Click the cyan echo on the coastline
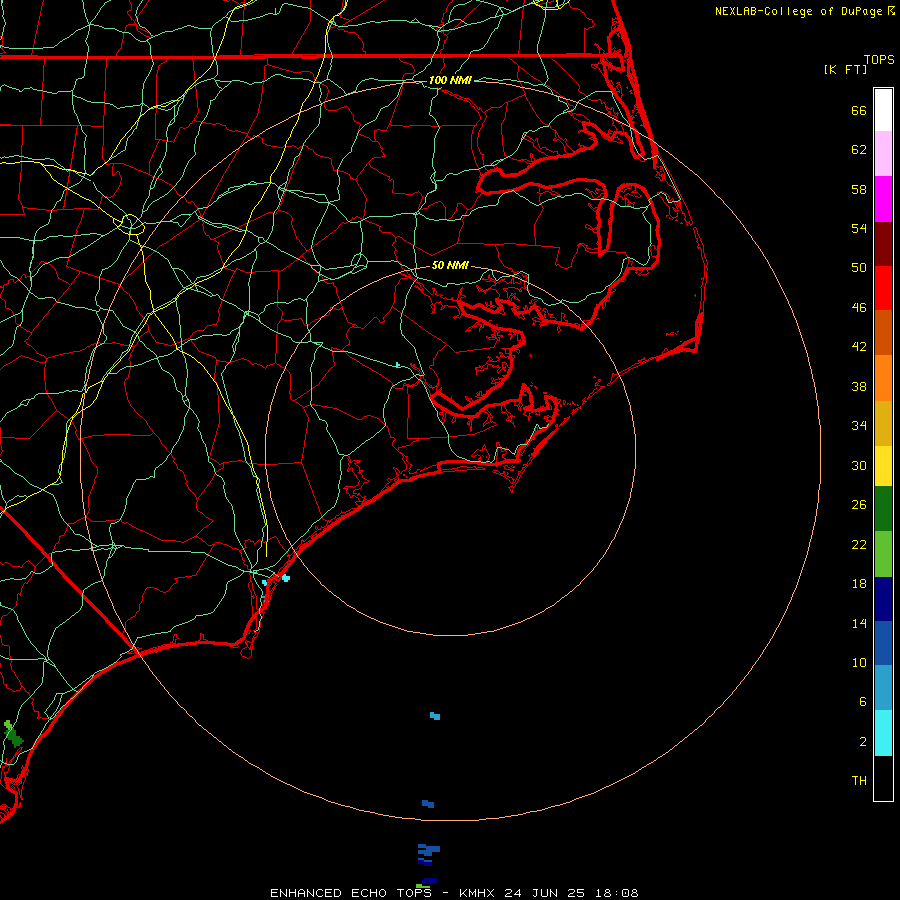Image resolution: width=900 pixels, height=900 pixels. click(285, 578)
